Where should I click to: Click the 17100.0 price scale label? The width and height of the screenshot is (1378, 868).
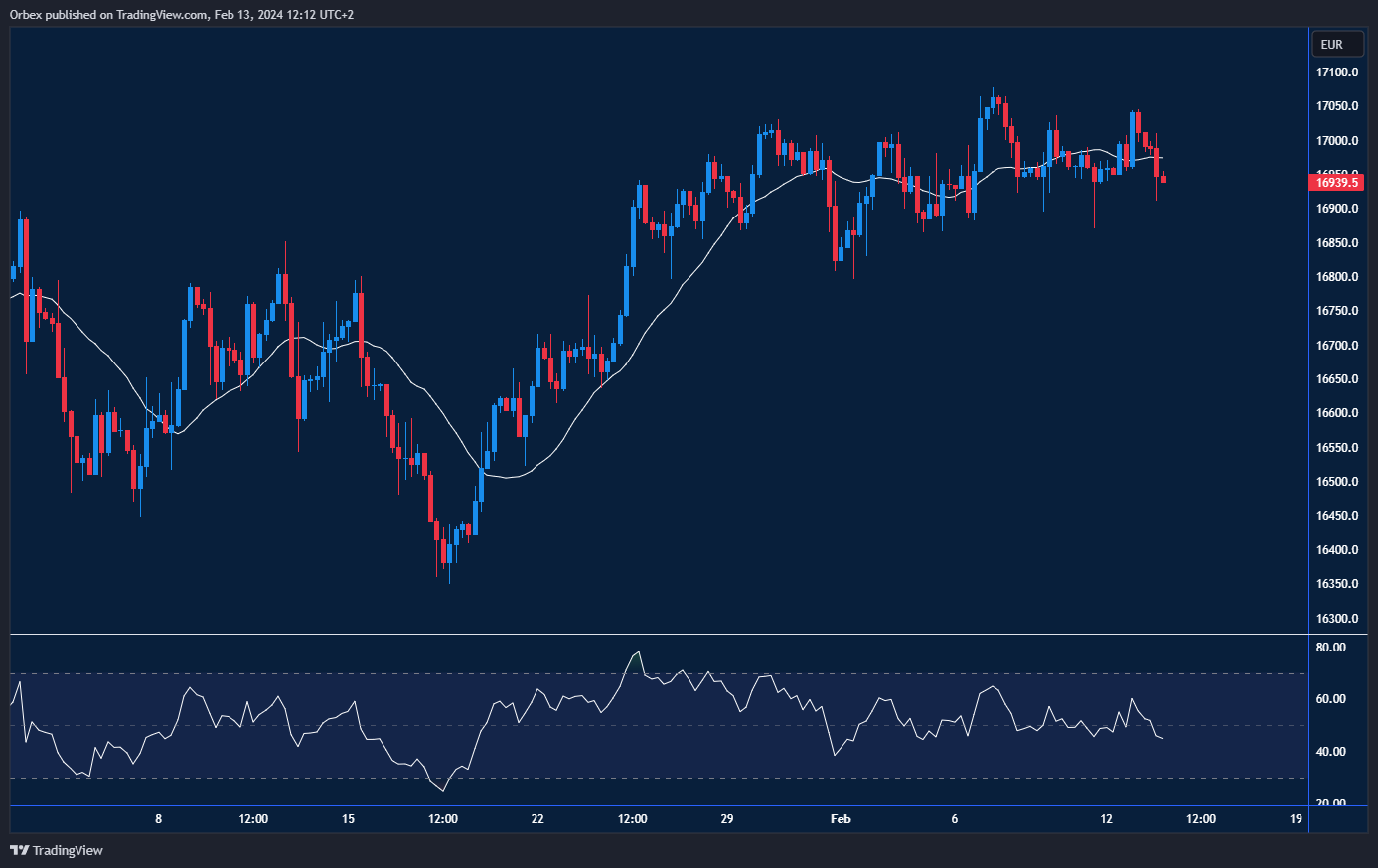click(1335, 72)
